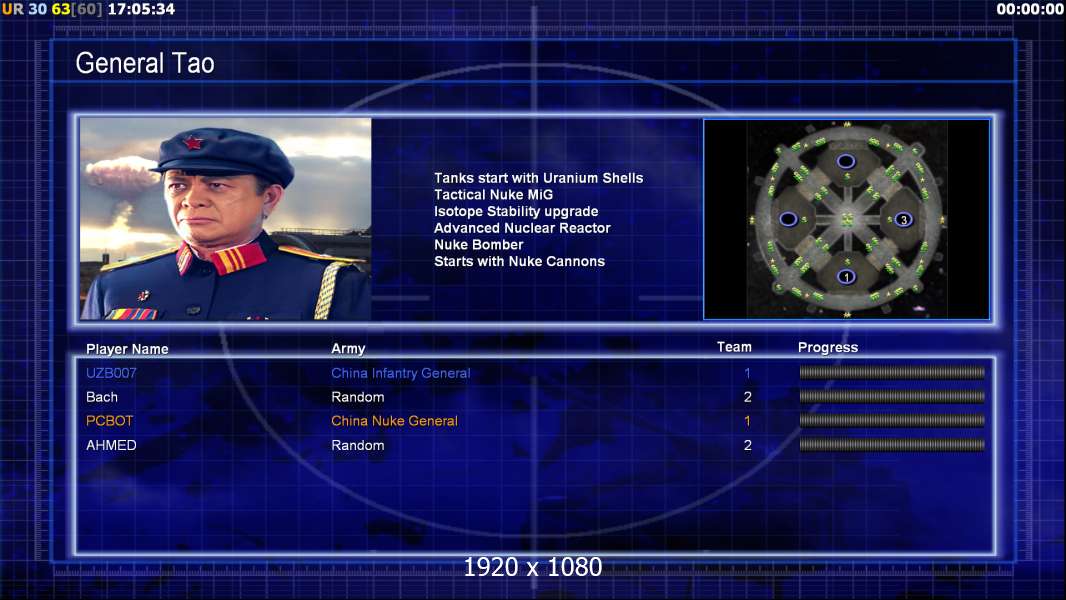Screen dimensions: 1066x600
Task: Click the empty top start position marker
Action: (846, 161)
